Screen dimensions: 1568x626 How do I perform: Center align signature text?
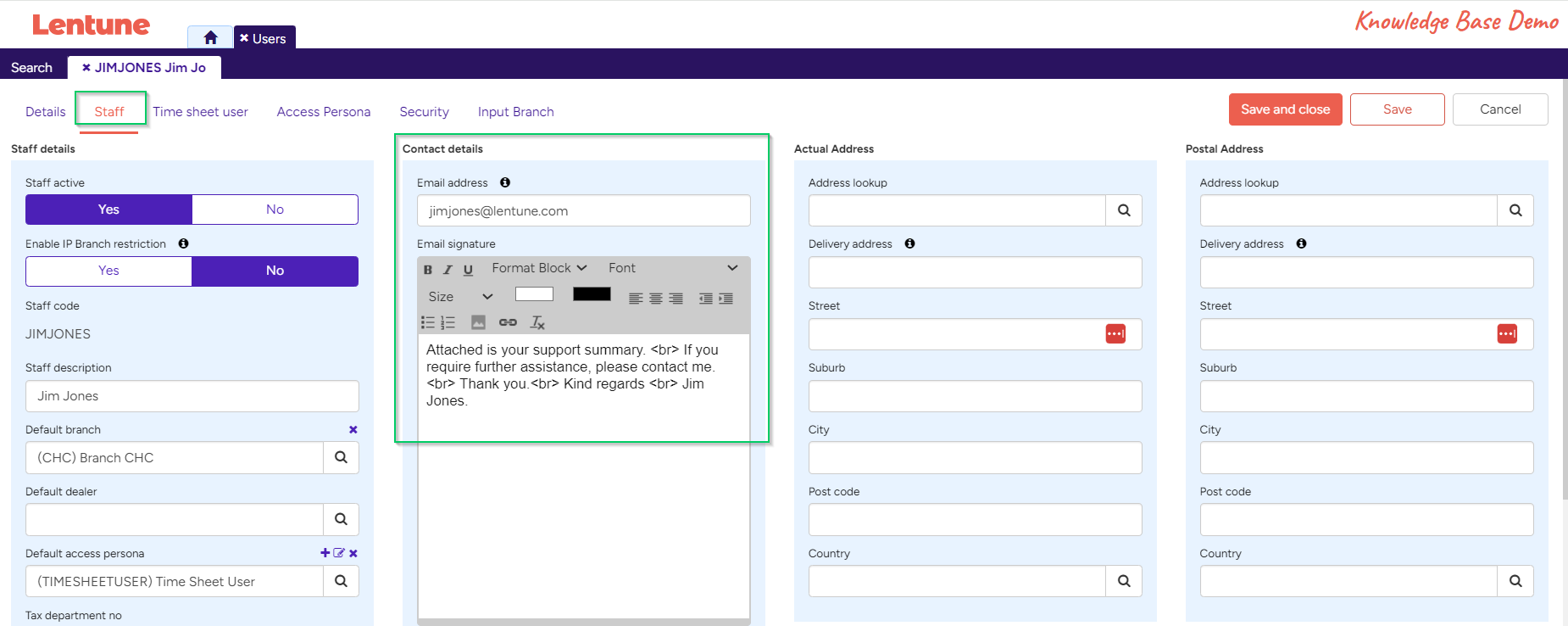[x=656, y=299]
